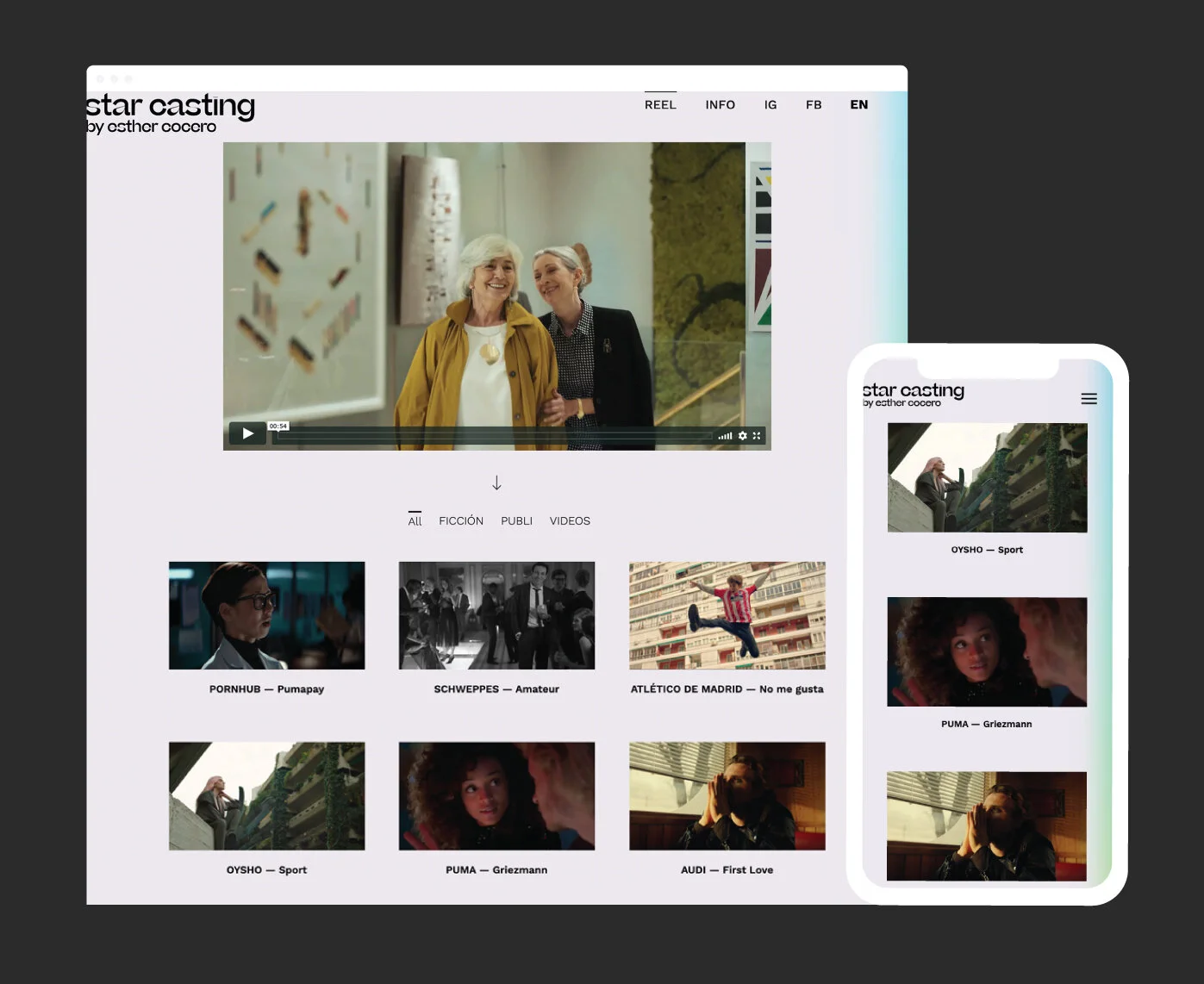Filter projects by VIDEOS

click(x=570, y=520)
